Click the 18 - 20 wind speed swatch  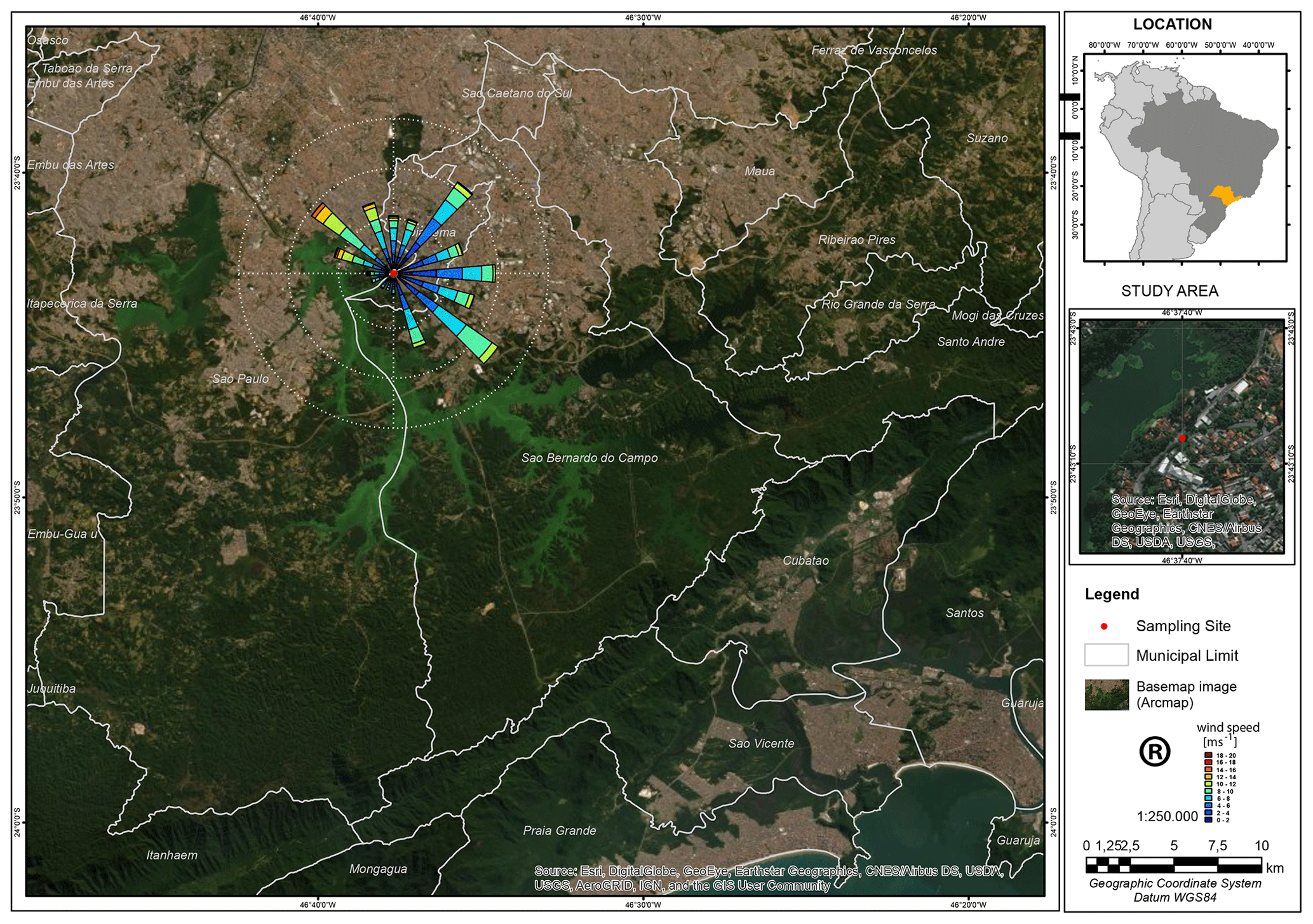[x=1208, y=755]
